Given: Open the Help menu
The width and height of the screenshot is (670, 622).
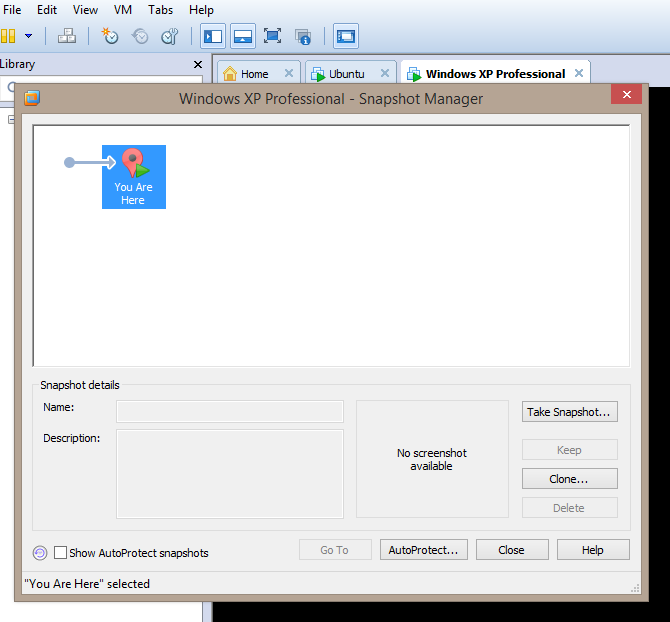Looking at the screenshot, I should [x=201, y=9].
